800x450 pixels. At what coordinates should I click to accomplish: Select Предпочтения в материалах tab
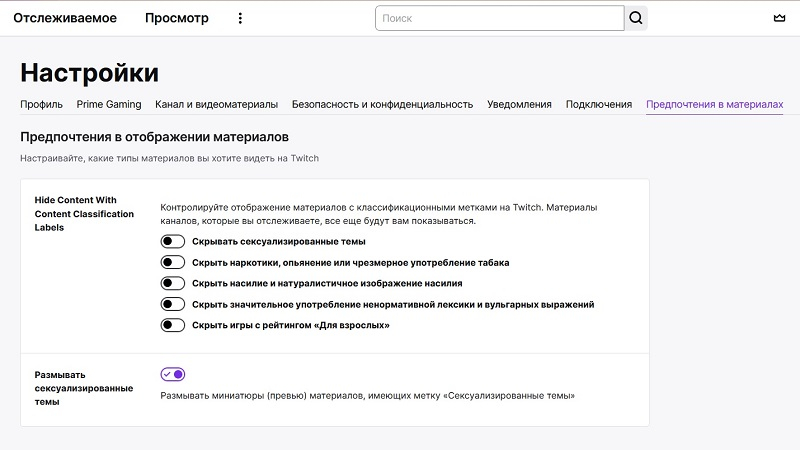[714, 104]
